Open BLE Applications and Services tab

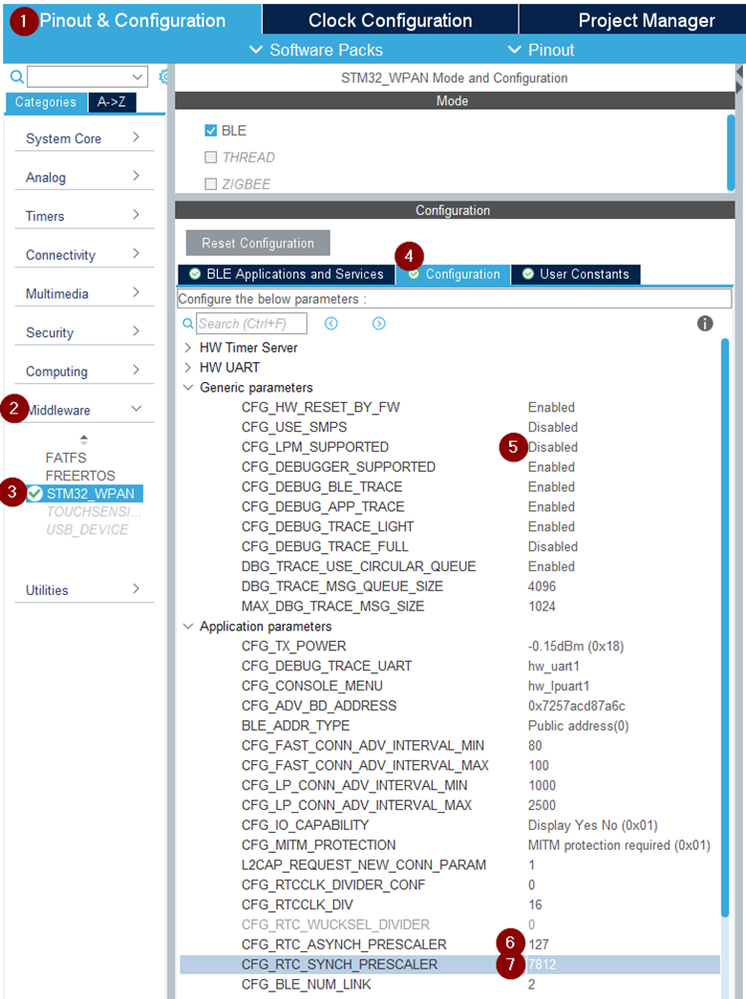pyautogui.click(x=287, y=274)
